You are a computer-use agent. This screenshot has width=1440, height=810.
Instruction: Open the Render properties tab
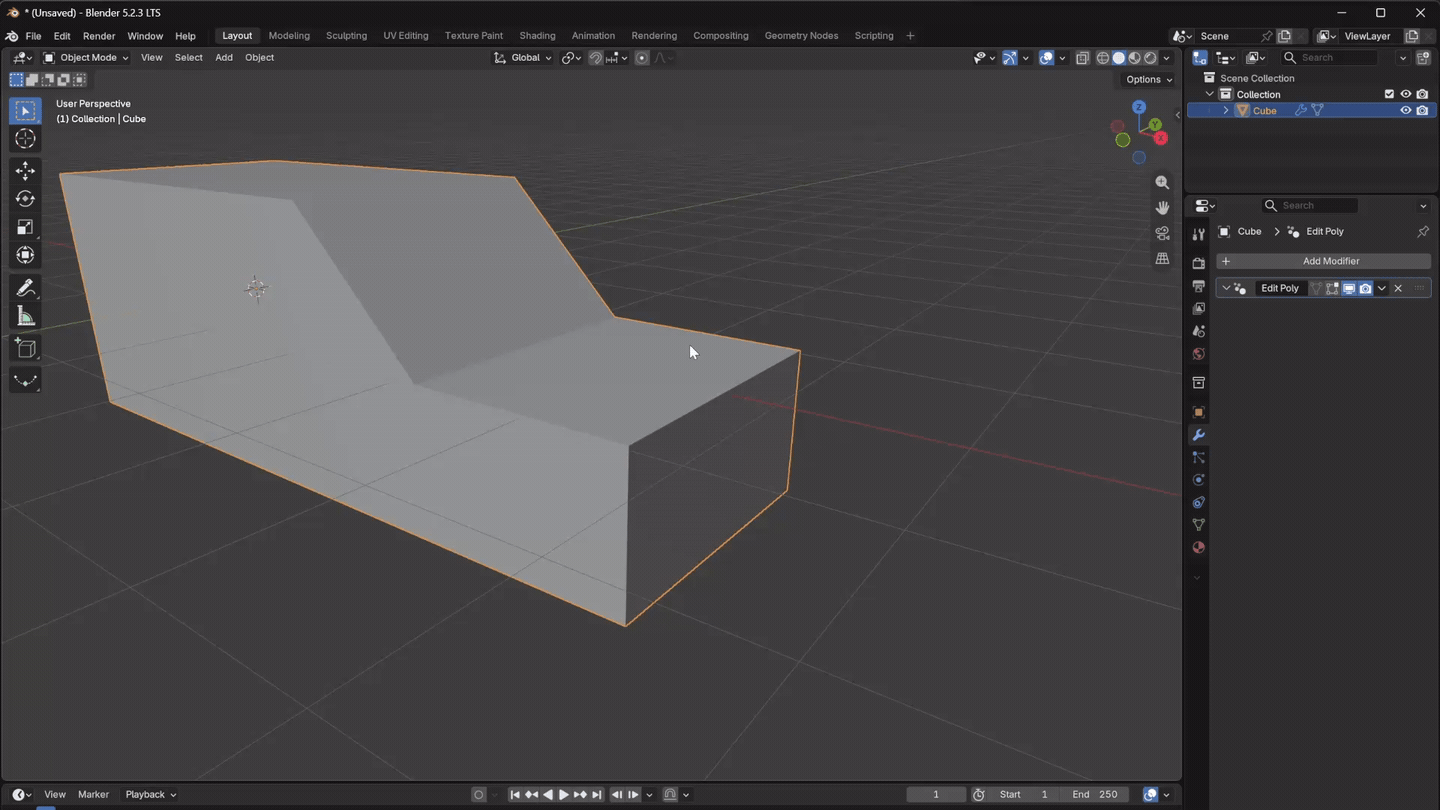click(1198, 263)
